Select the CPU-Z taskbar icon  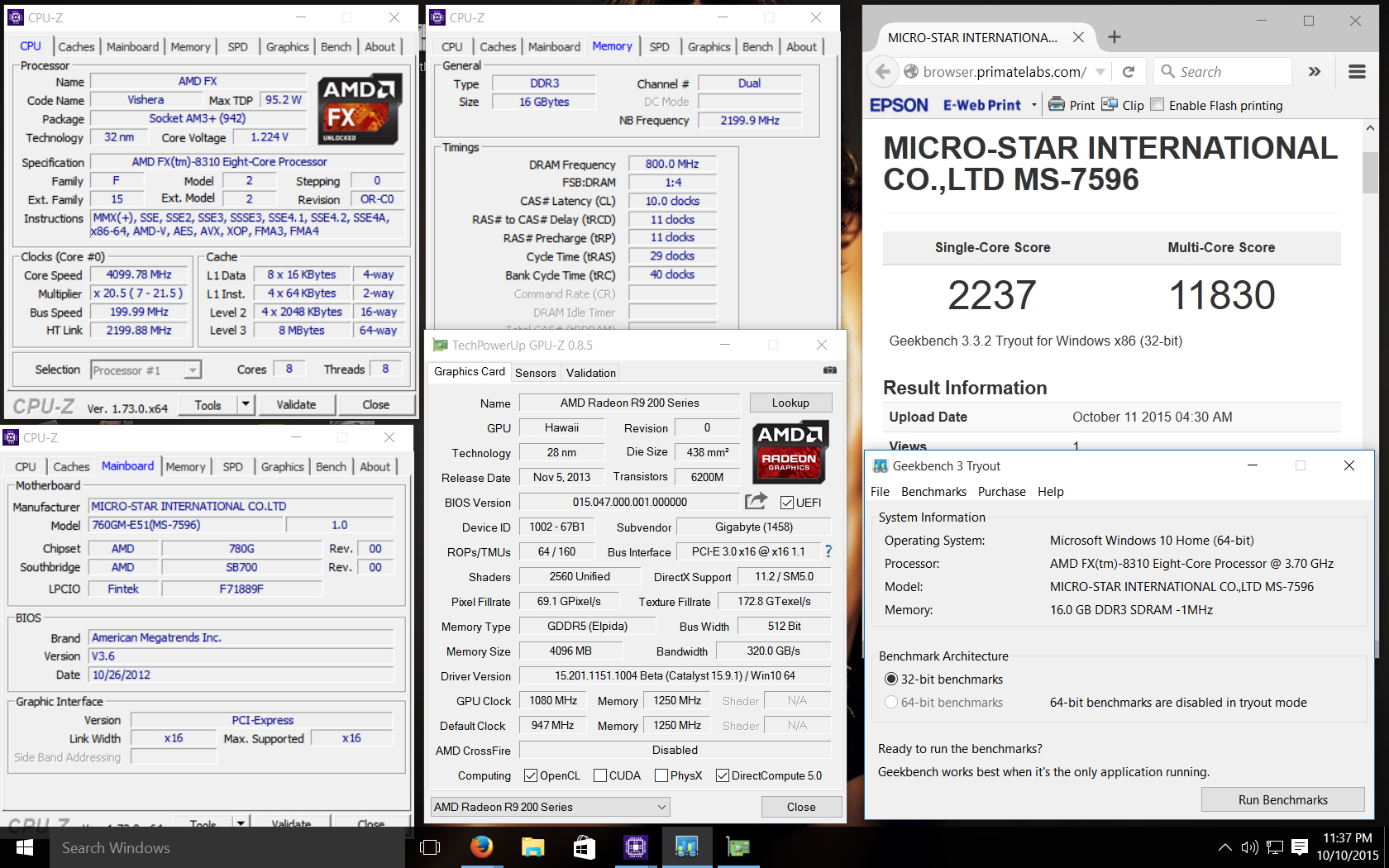pos(635,847)
